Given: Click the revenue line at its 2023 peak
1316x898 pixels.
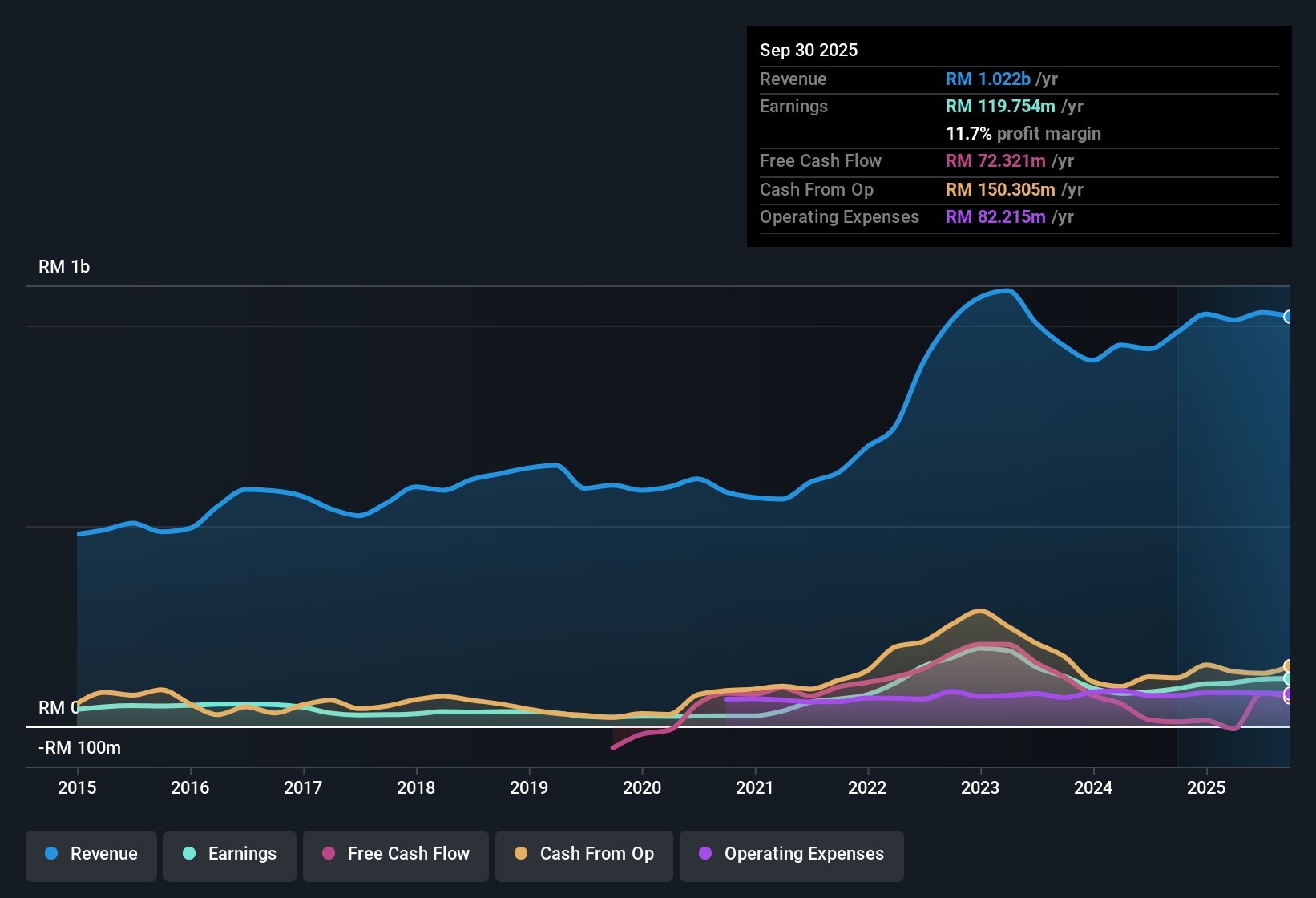Looking at the screenshot, I should [x=1003, y=291].
